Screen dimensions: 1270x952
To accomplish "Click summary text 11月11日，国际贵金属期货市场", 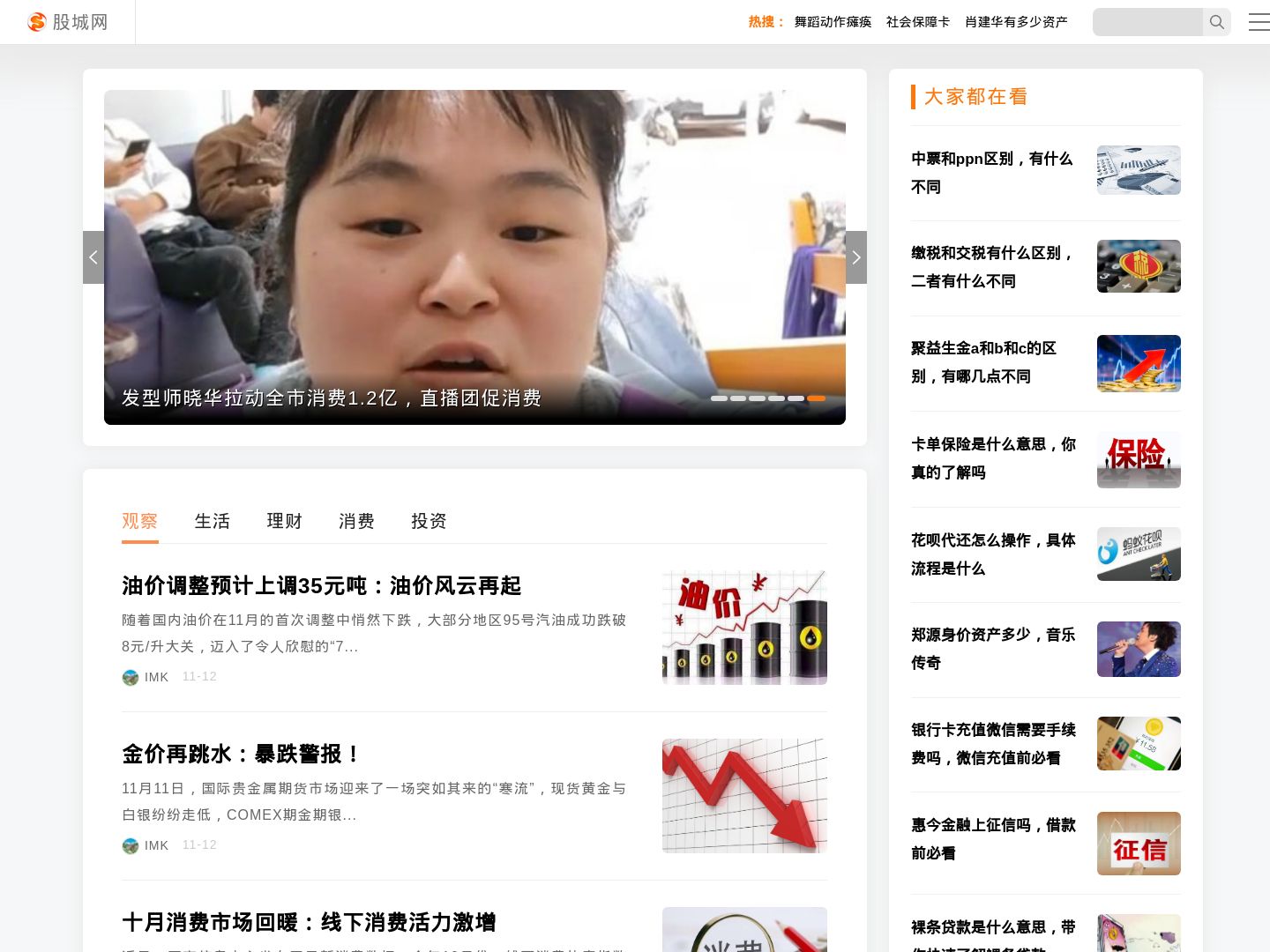I will [x=374, y=801].
